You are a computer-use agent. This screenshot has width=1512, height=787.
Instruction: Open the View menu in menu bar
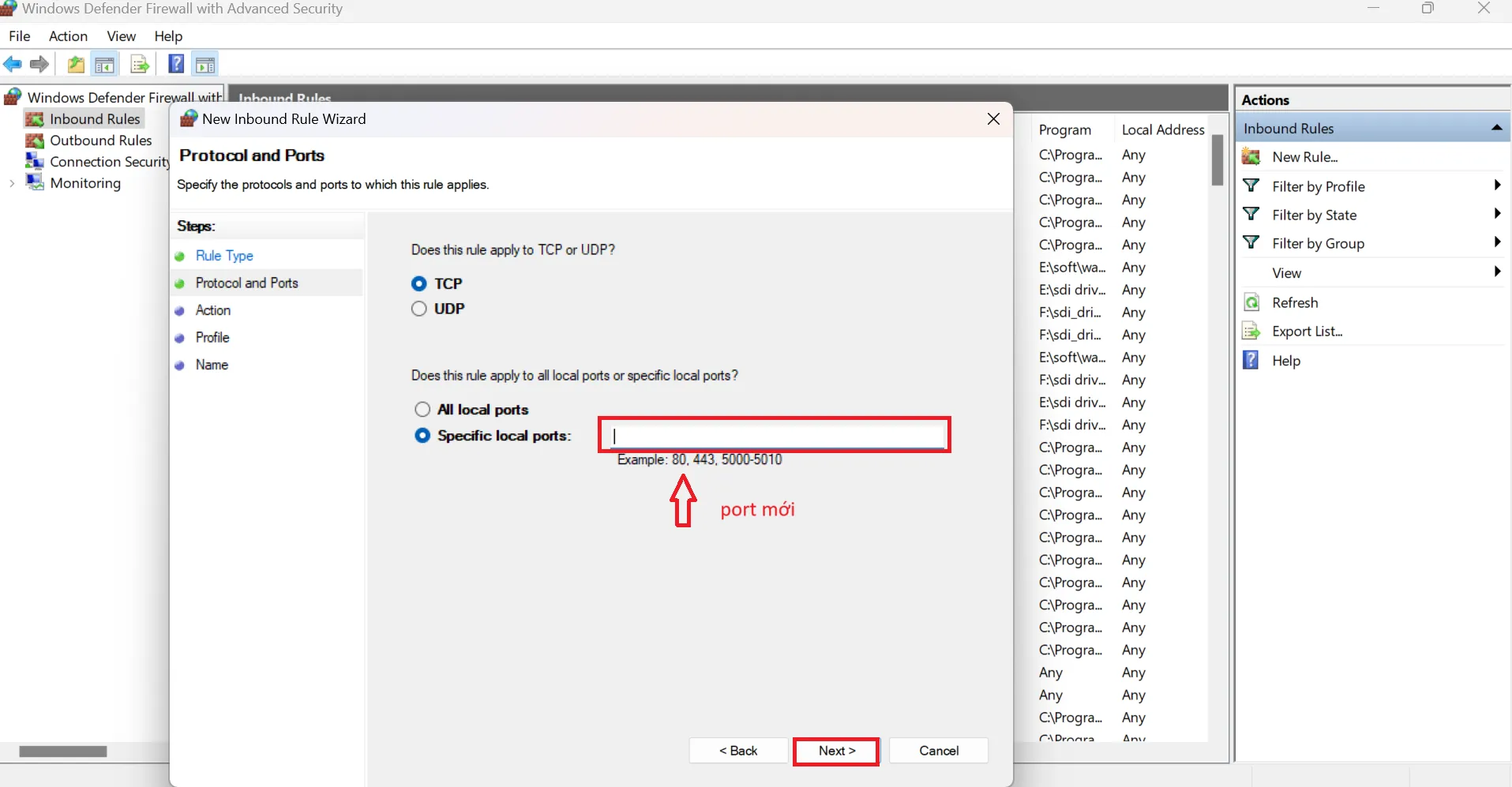(121, 36)
